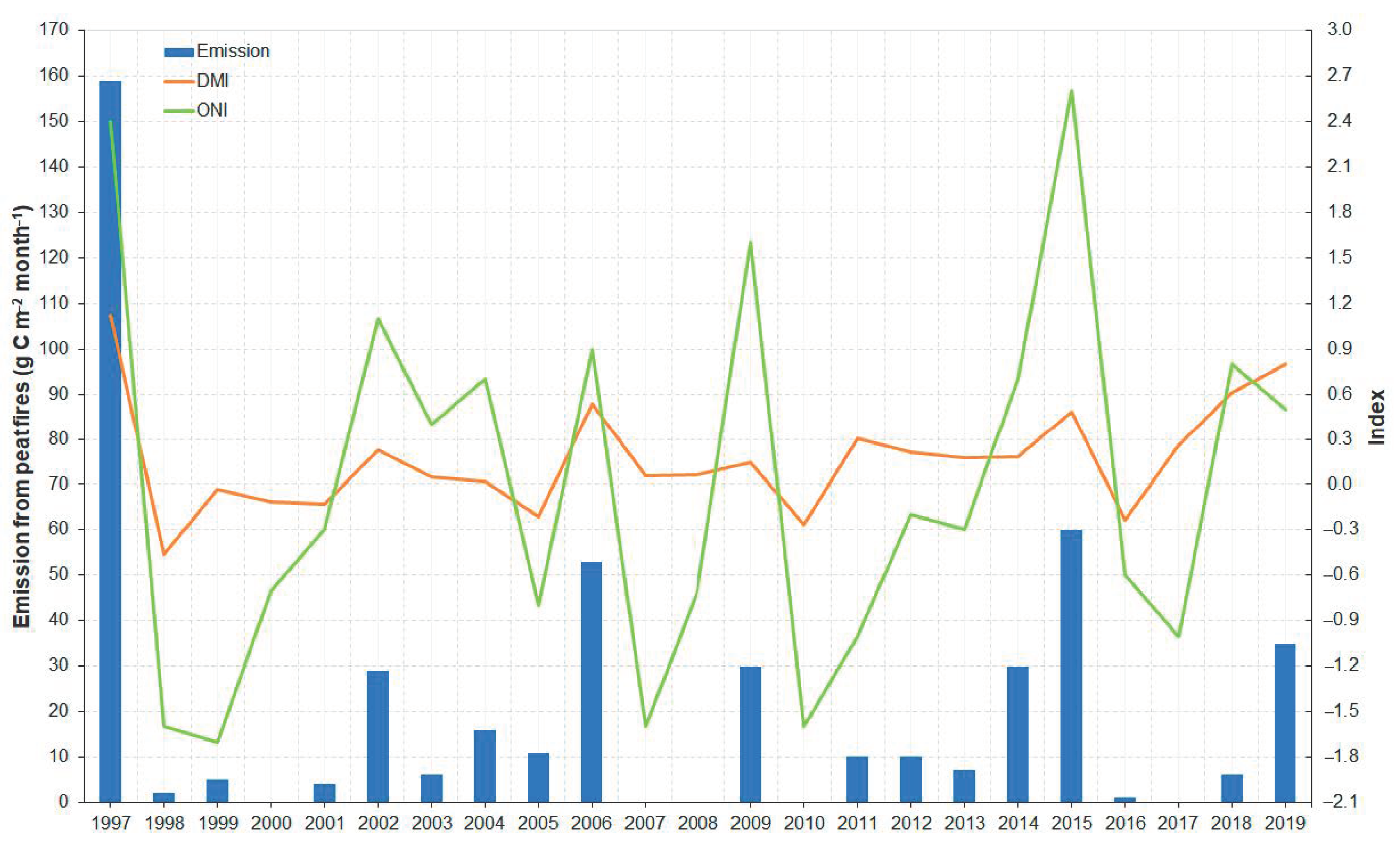
Task: Click the 2015 emission bar
Action: coord(1071,665)
